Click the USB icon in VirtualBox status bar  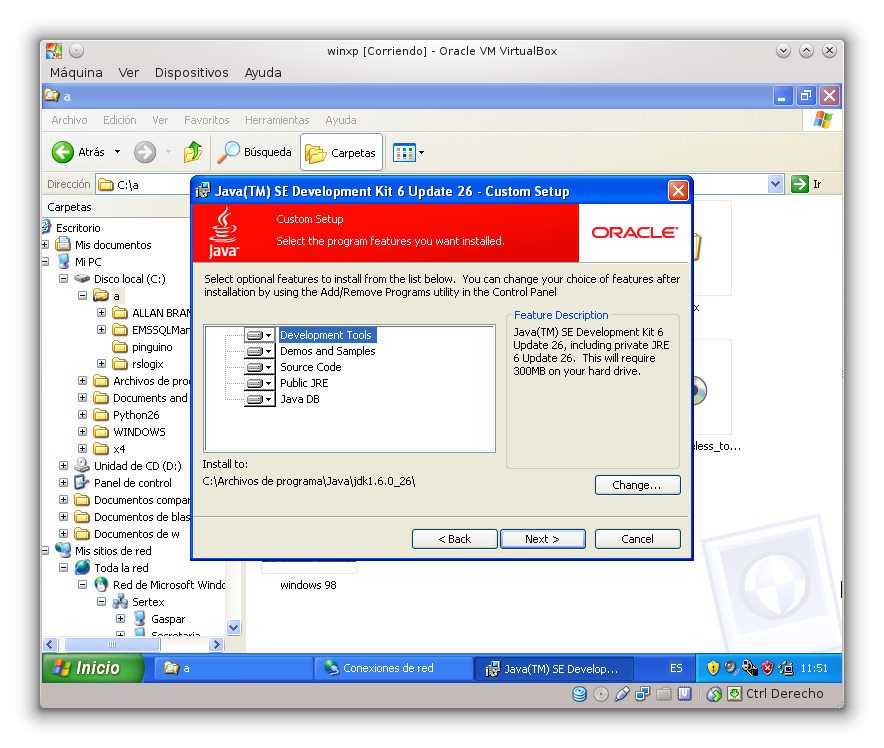click(x=621, y=693)
